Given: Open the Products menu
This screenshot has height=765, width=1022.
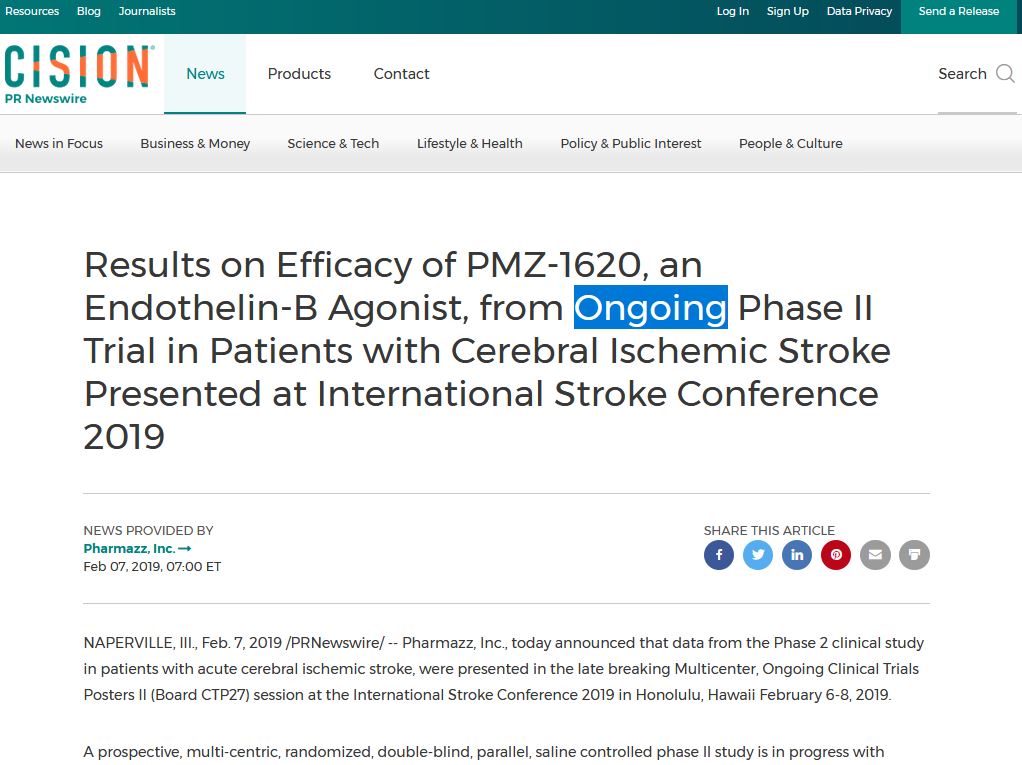Looking at the screenshot, I should 299,74.
